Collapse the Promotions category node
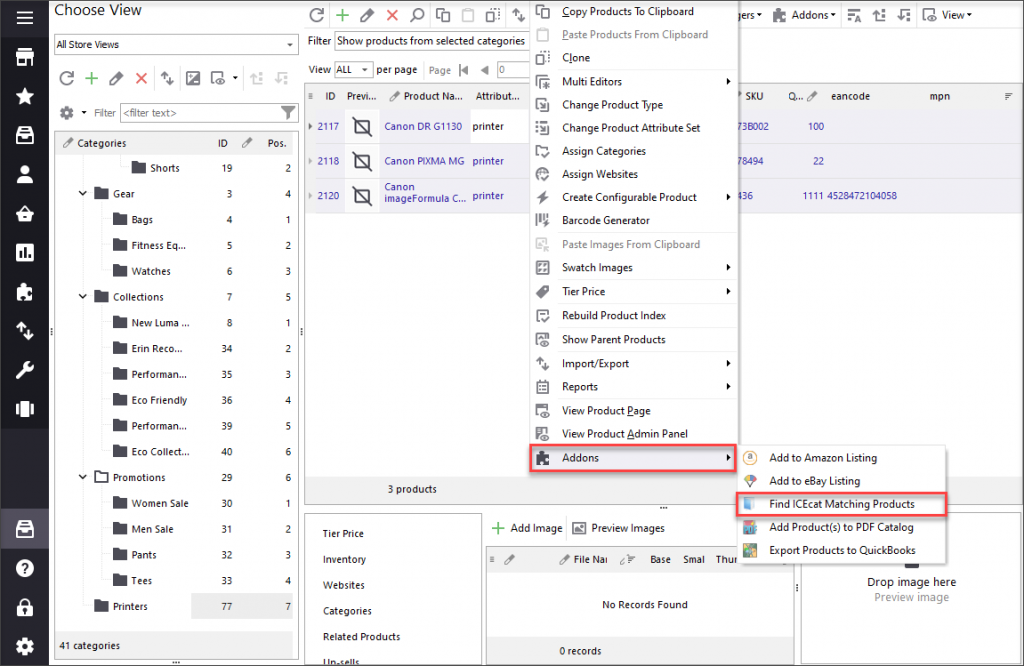This screenshot has width=1024, height=666. click(83, 478)
